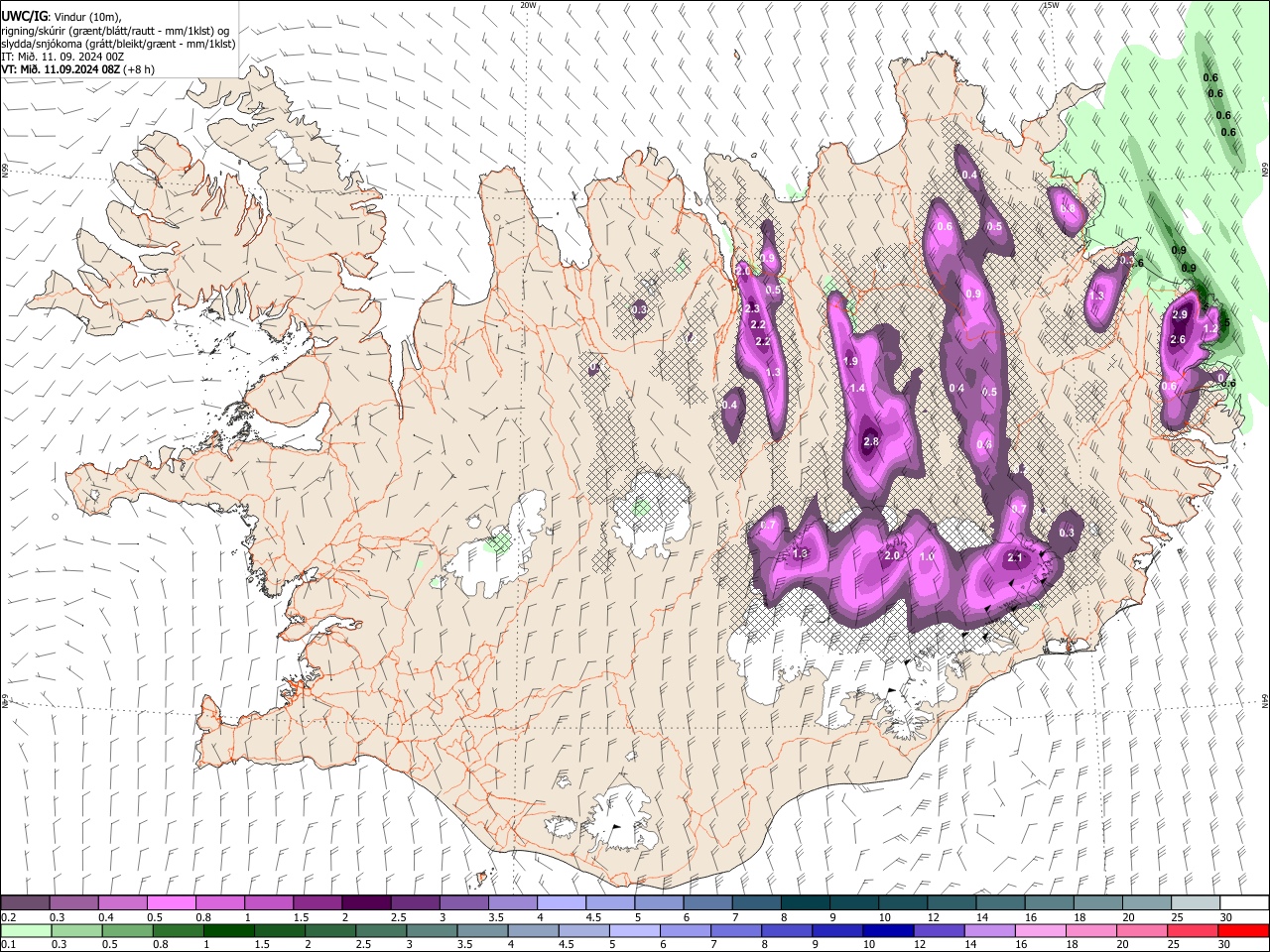1270x952 pixels.
Task: Pick the blue rain swatch between 7 and 8
Action: [735, 930]
